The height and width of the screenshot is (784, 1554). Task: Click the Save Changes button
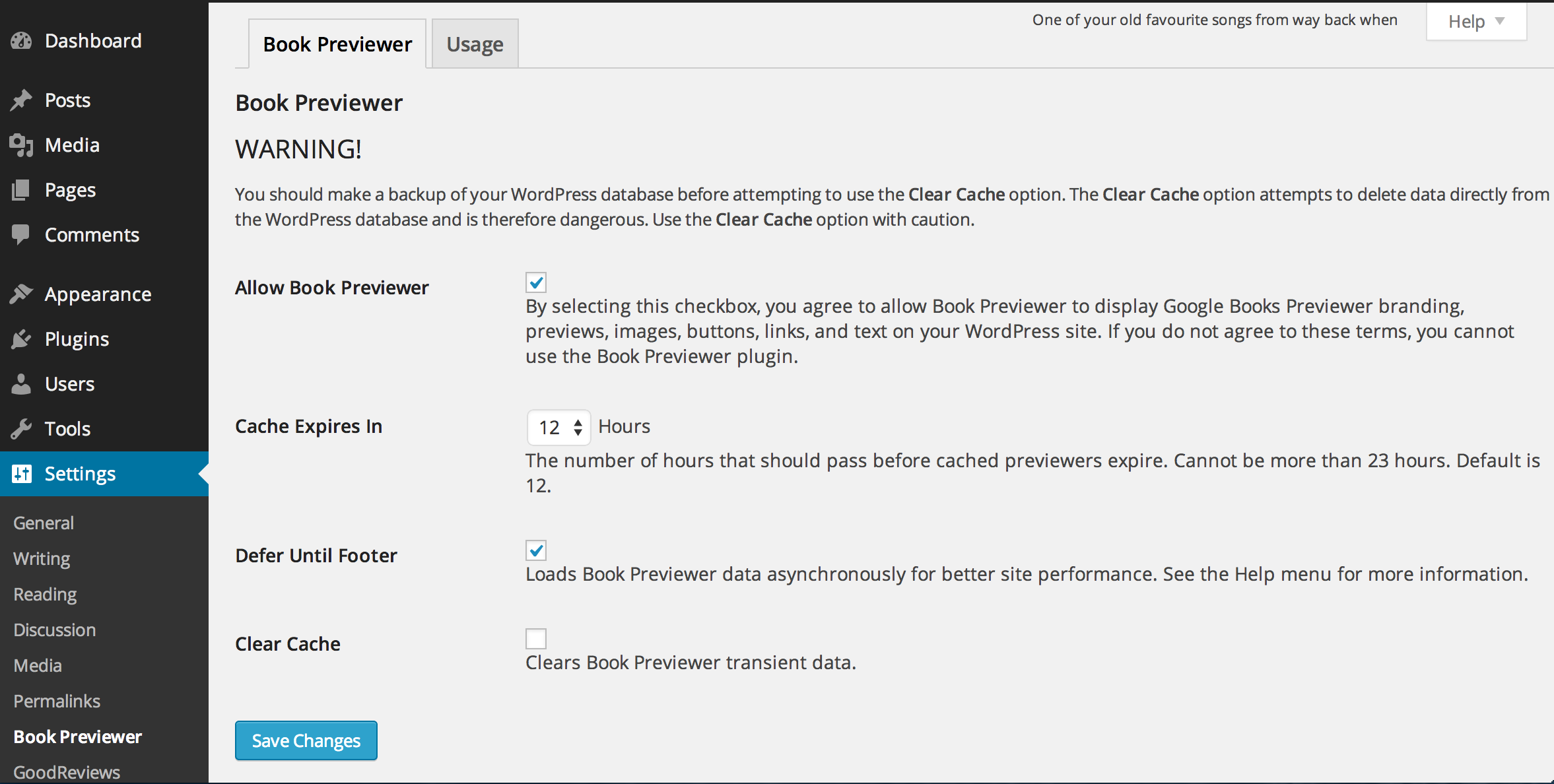tap(306, 740)
